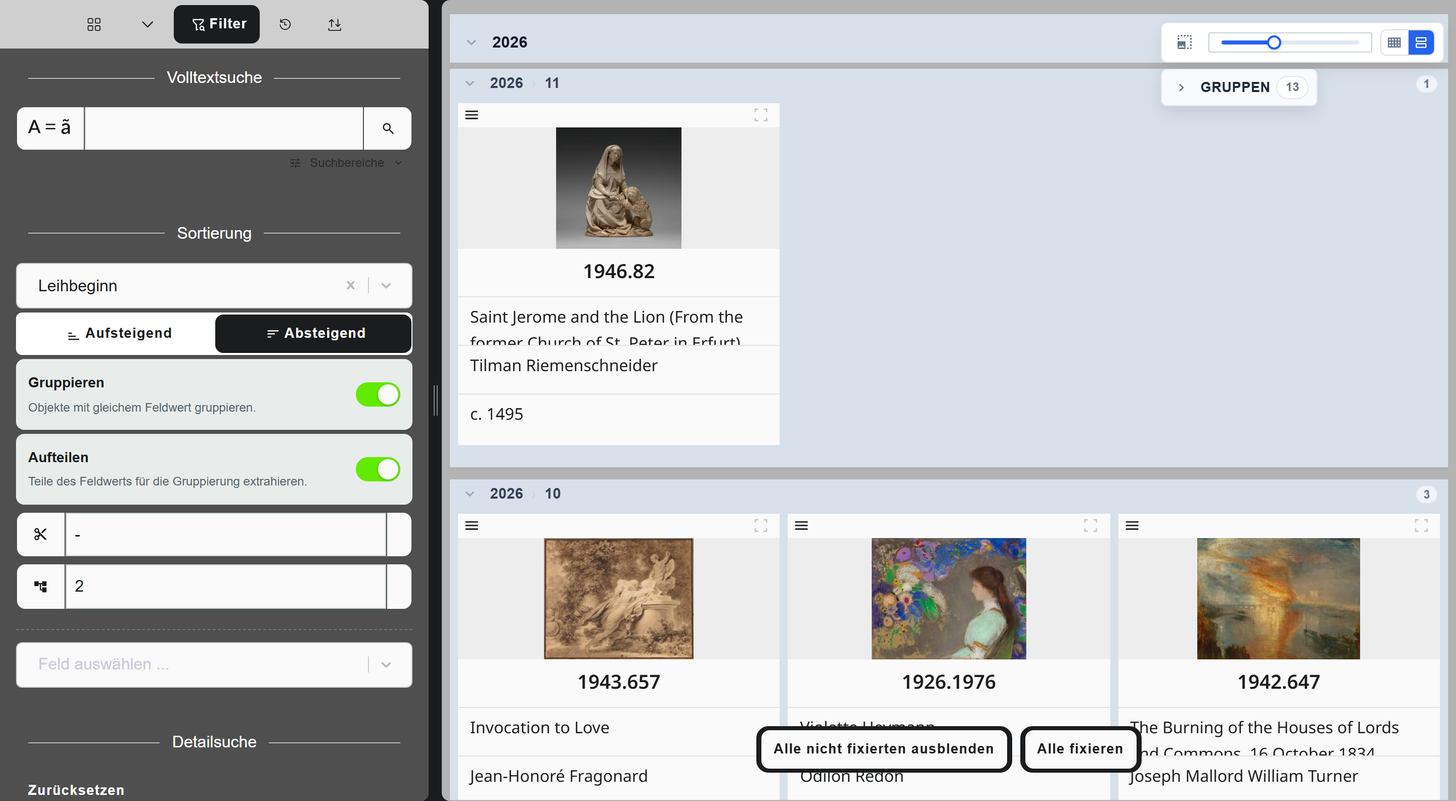Expand card 1942.647 to fullscreen
1456x801 pixels.
1421,525
